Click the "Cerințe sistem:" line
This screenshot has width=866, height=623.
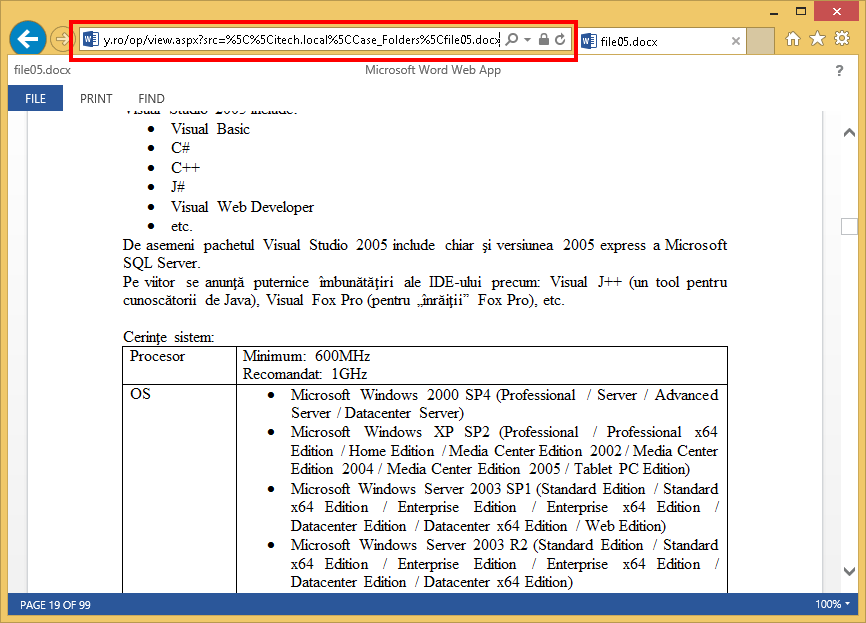tap(168, 337)
